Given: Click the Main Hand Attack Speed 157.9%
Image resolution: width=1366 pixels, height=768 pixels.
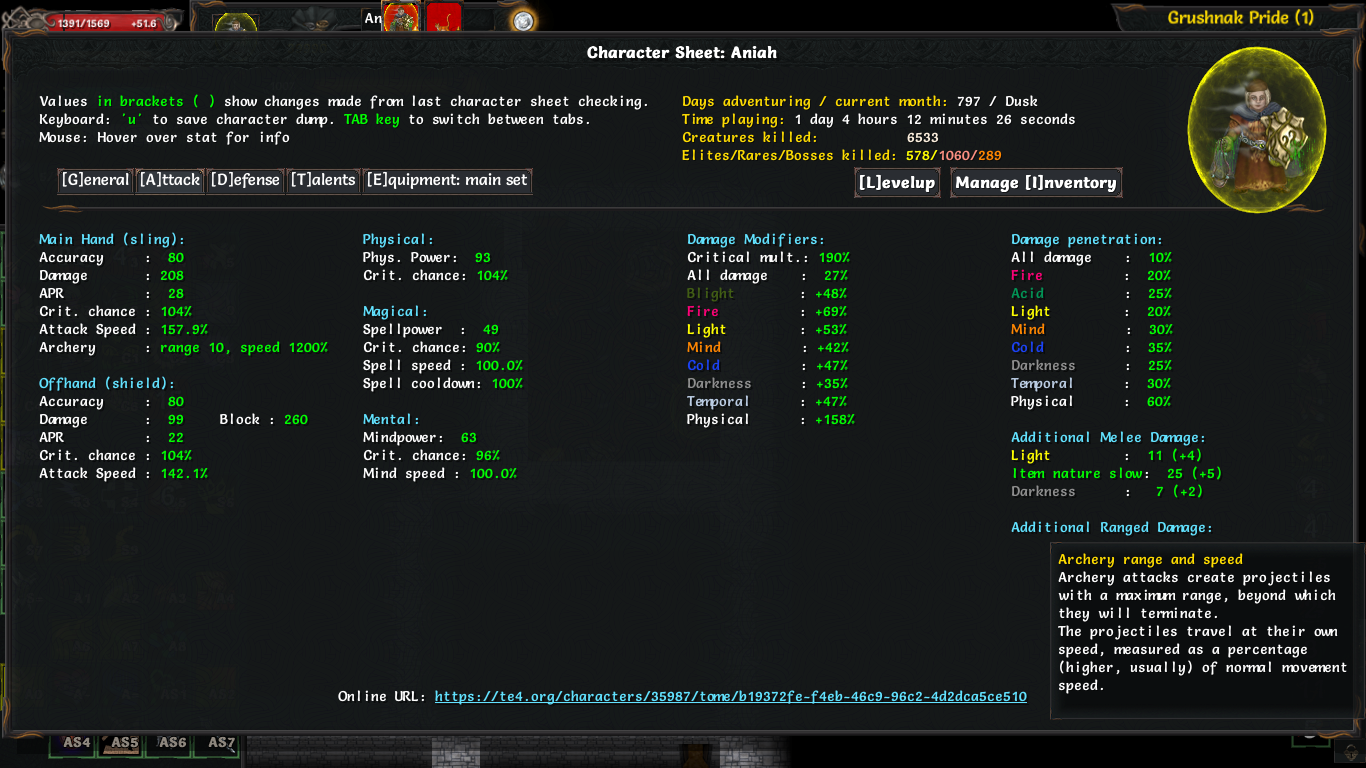Looking at the screenshot, I should pyautogui.click(x=123, y=329).
